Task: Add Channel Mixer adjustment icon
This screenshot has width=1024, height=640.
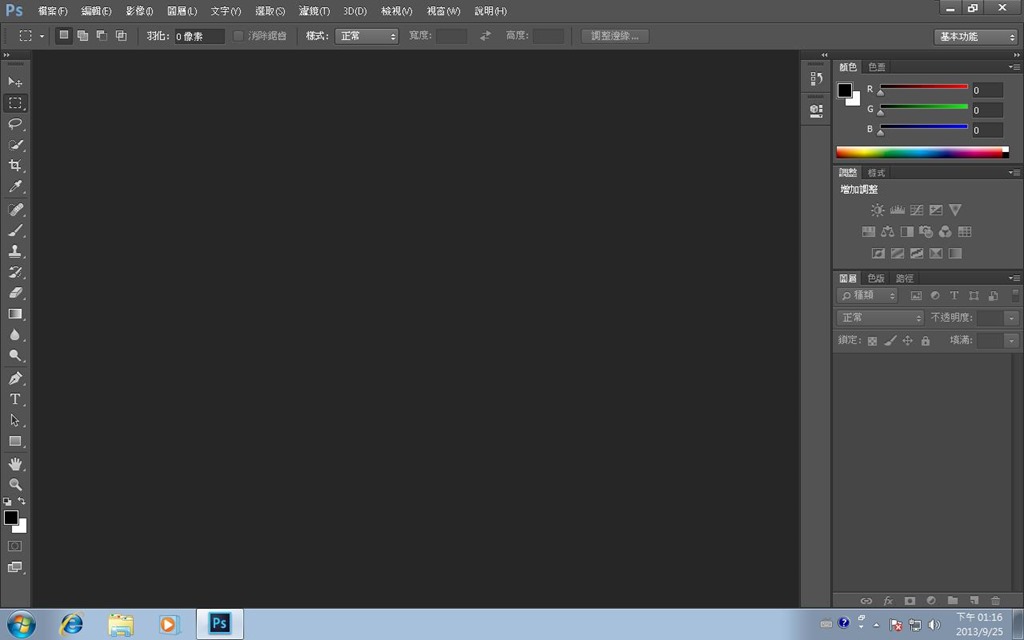Action: click(x=945, y=232)
